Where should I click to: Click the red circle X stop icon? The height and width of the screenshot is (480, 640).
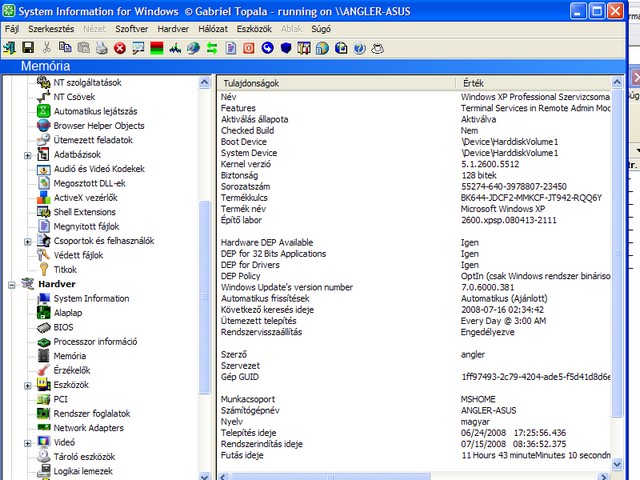click(120, 48)
